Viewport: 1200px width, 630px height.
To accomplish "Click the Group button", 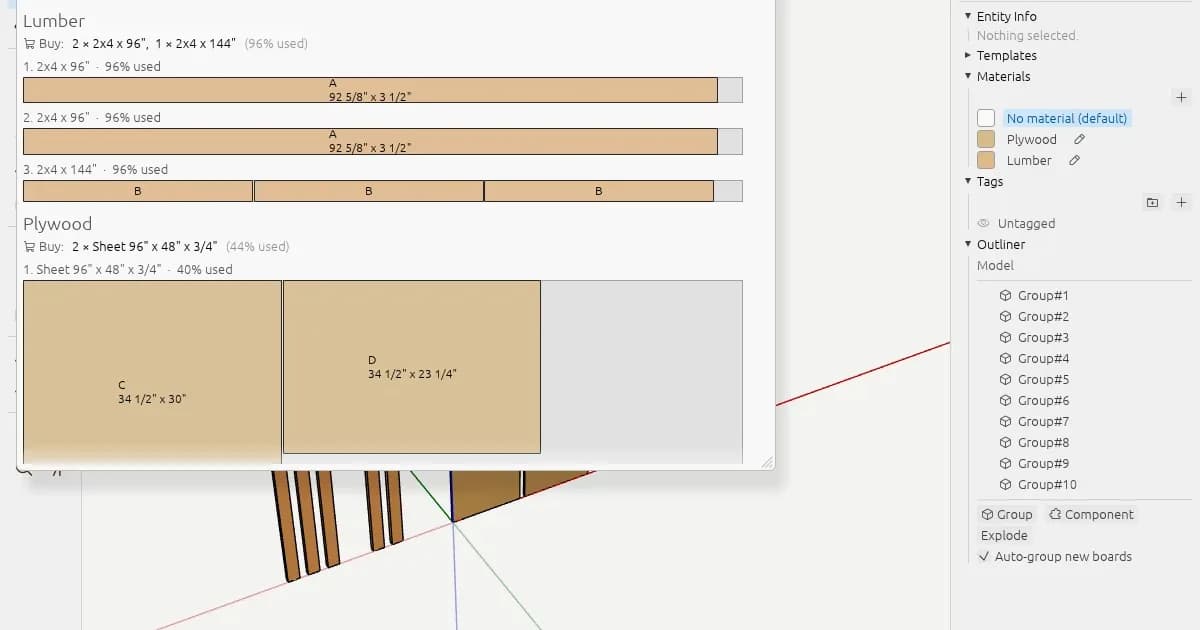I will (x=1007, y=514).
